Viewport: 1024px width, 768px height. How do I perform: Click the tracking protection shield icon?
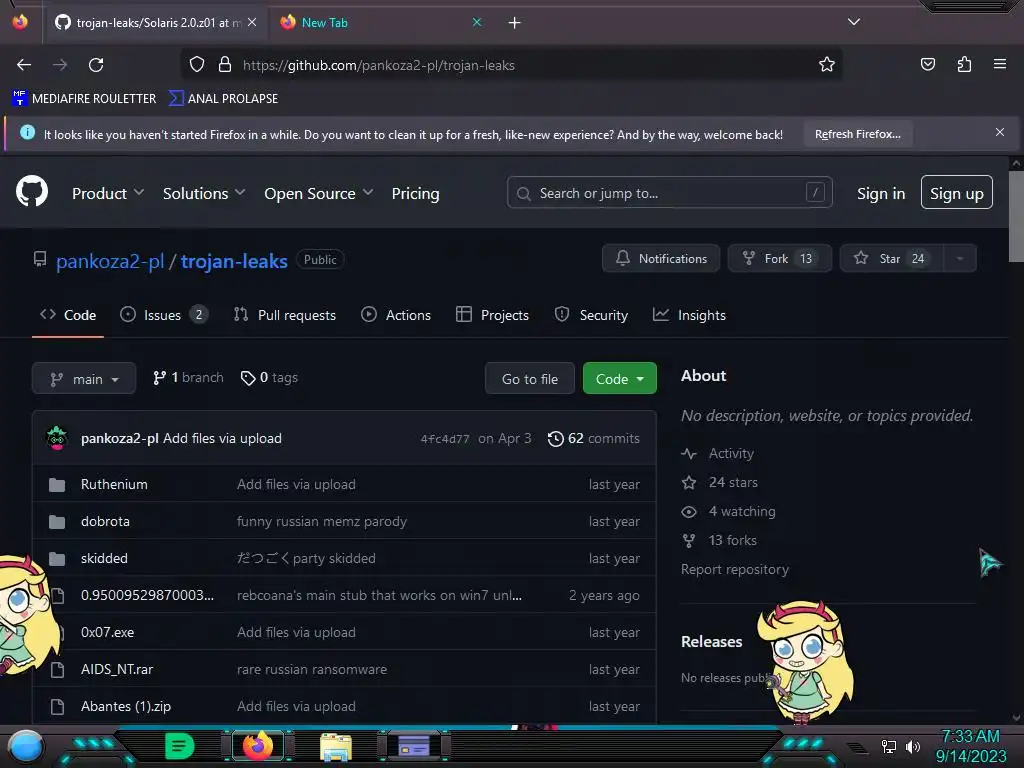pos(197,64)
